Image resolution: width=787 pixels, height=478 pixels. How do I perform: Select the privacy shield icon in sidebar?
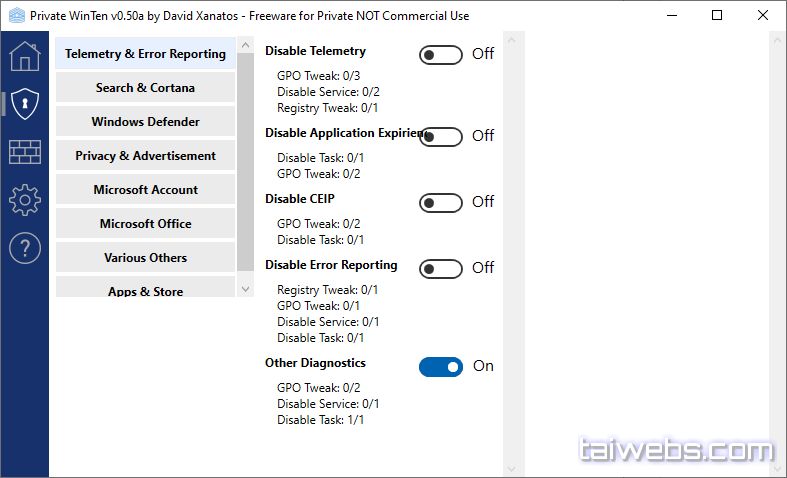[24, 103]
